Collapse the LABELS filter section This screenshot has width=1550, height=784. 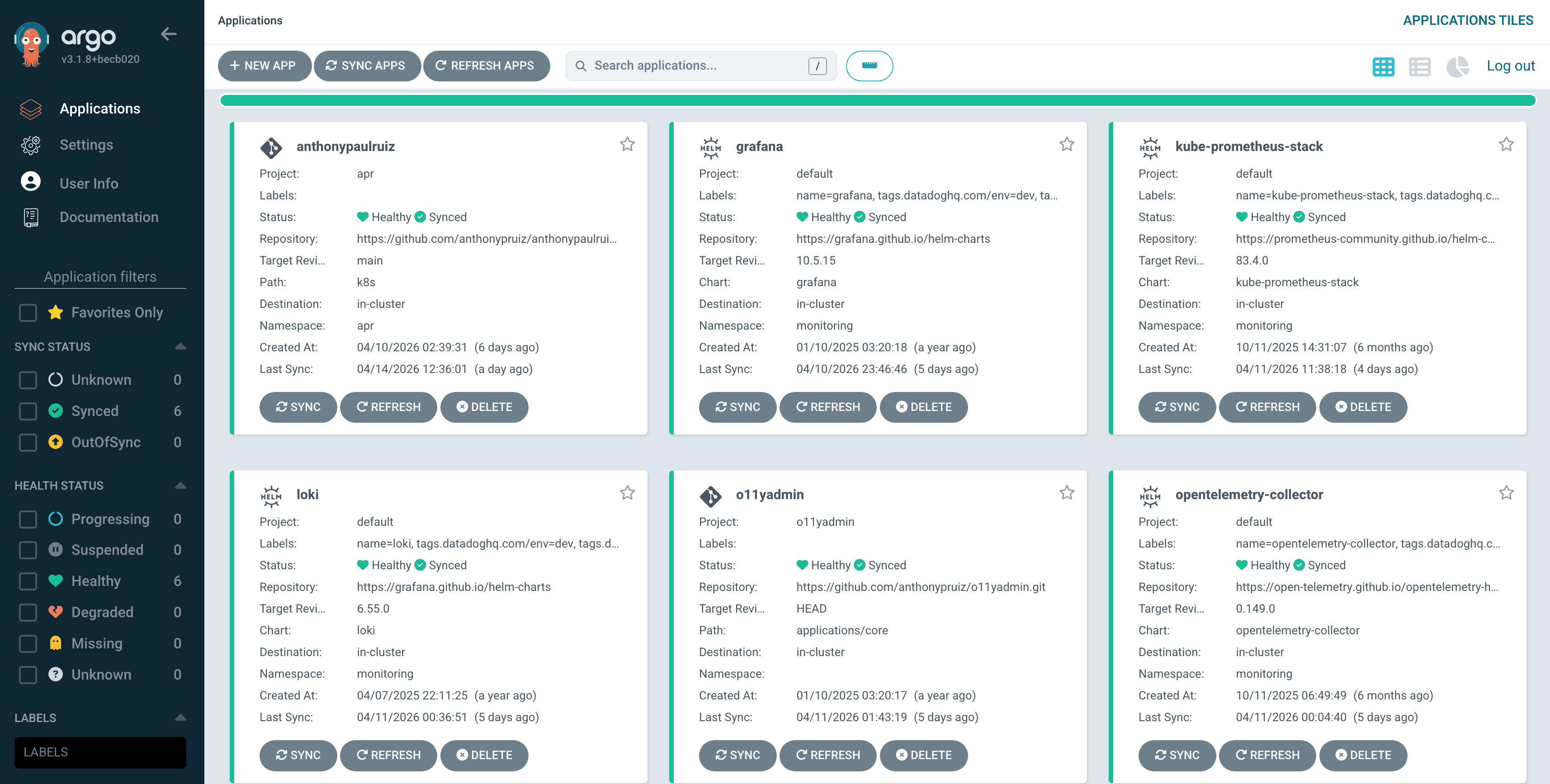pyautogui.click(x=181, y=717)
